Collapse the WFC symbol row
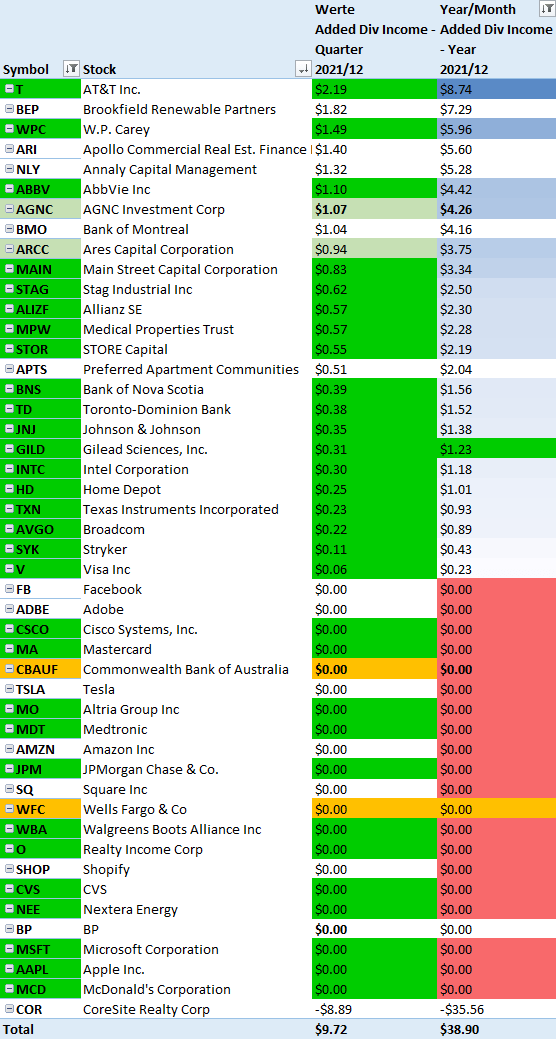The height and width of the screenshot is (1040, 556). (9, 809)
